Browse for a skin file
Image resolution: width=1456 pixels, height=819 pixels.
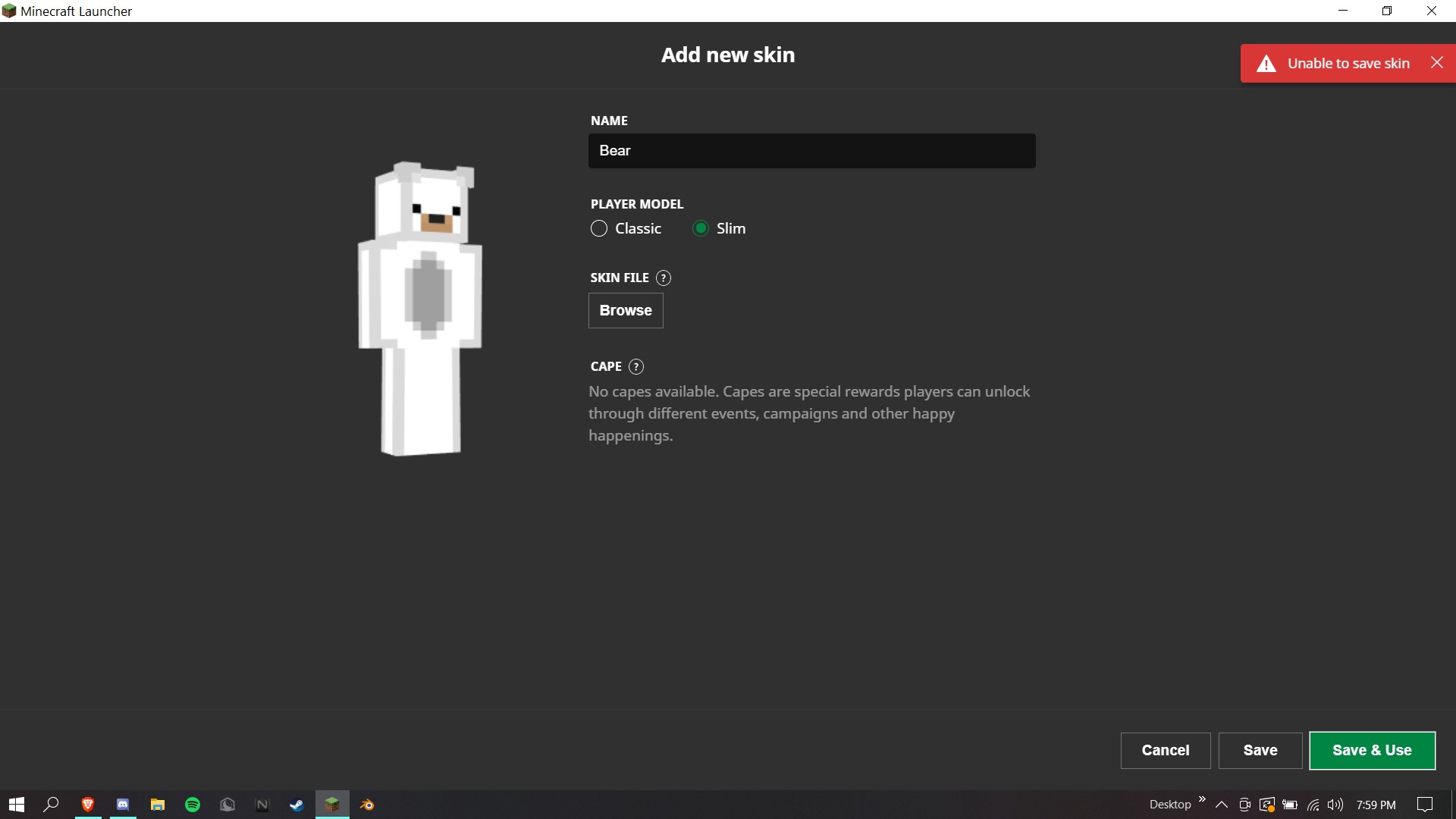(626, 310)
